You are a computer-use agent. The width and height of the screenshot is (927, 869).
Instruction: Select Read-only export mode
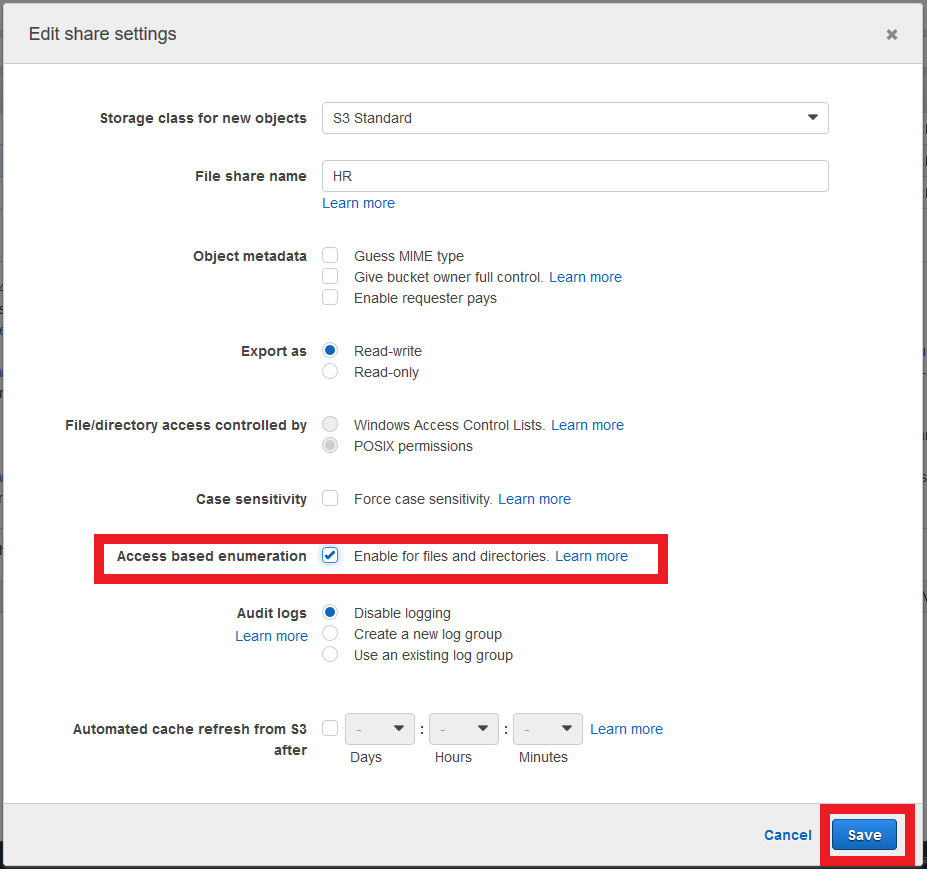tap(330, 371)
